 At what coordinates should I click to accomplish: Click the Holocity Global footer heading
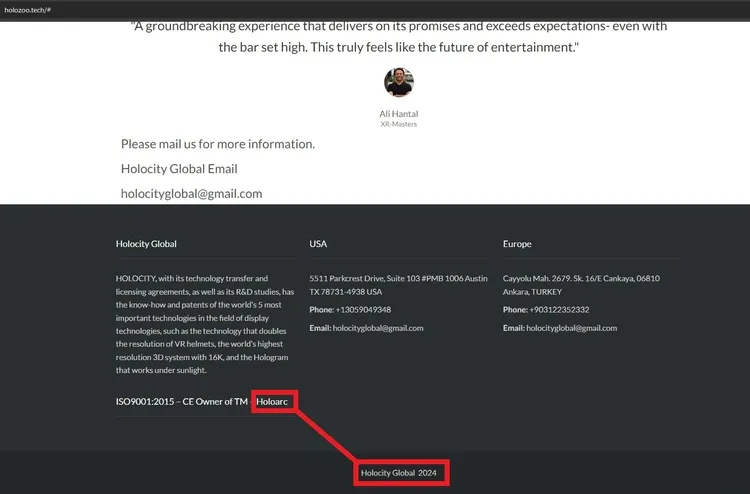click(146, 244)
